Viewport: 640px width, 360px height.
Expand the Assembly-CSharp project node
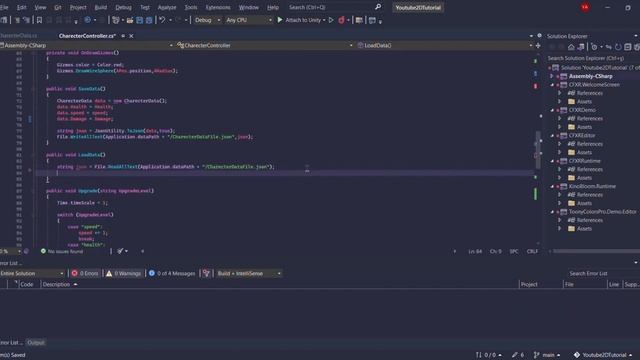pos(552,76)
